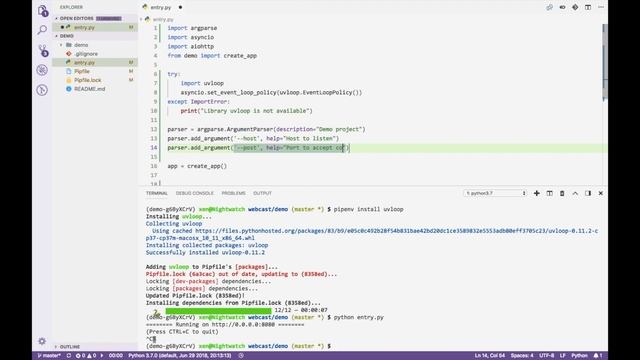The image size is (640, 360).
Task: Click the open changes icon in the editor toolbar
Action: pos(549,7)
